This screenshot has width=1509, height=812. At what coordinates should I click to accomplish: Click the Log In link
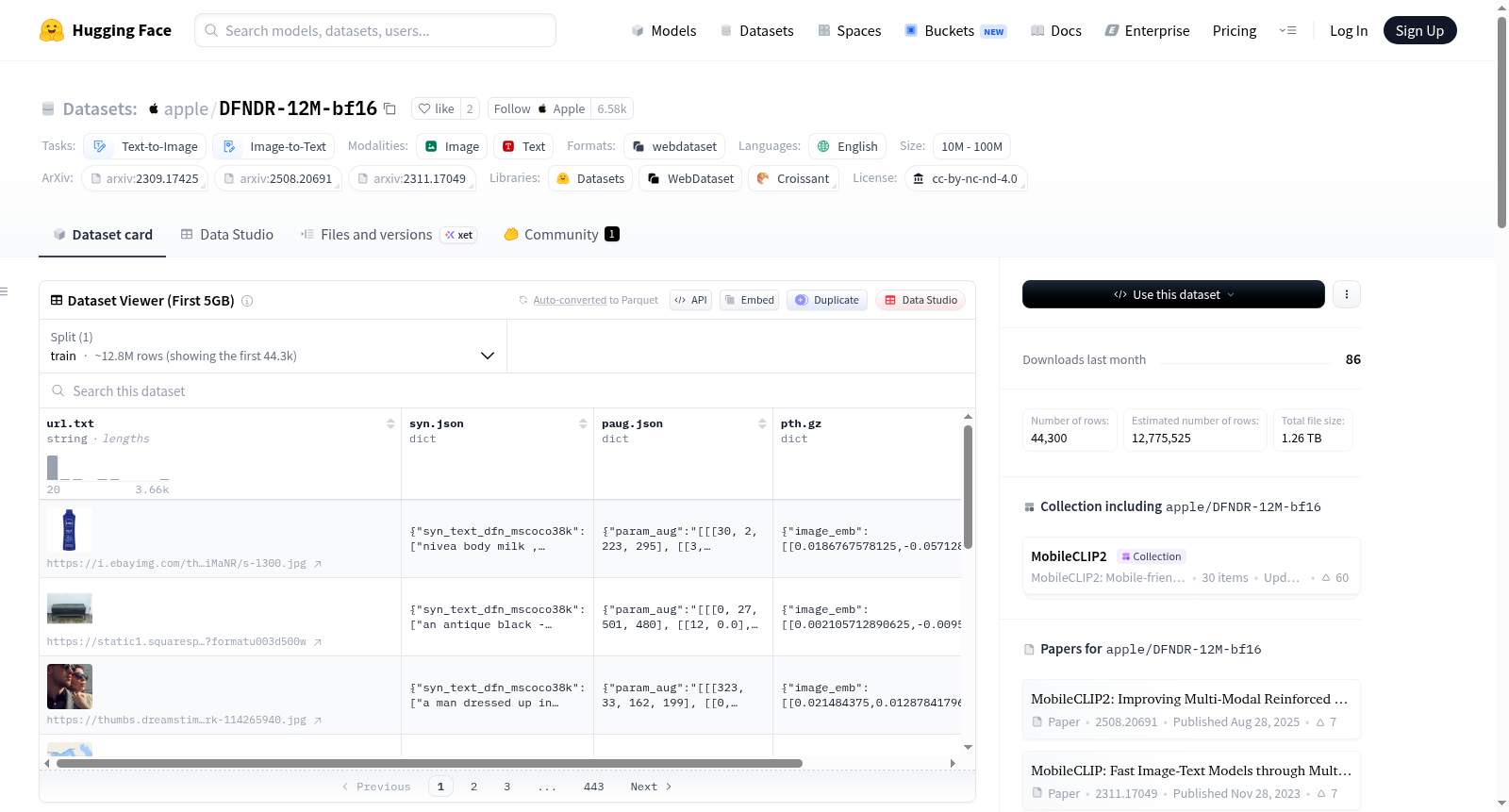[1349, 30]
